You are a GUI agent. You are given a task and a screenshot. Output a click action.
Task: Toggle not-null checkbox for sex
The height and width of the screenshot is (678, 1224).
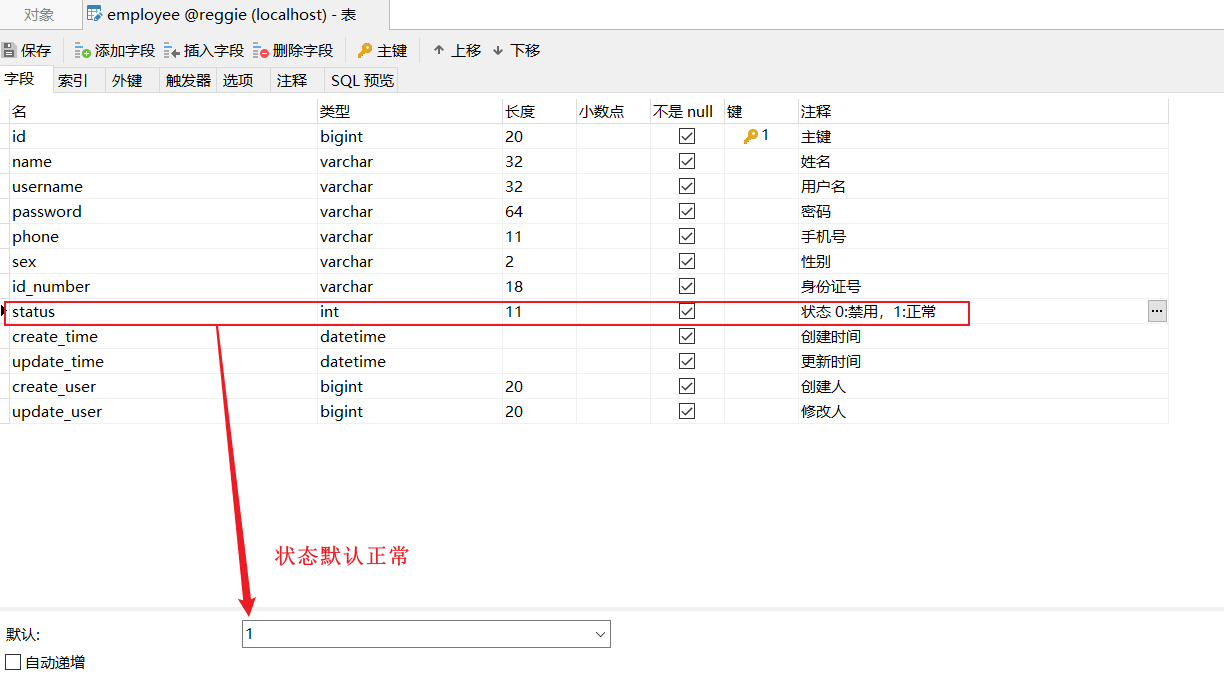[x=687, y=261]
